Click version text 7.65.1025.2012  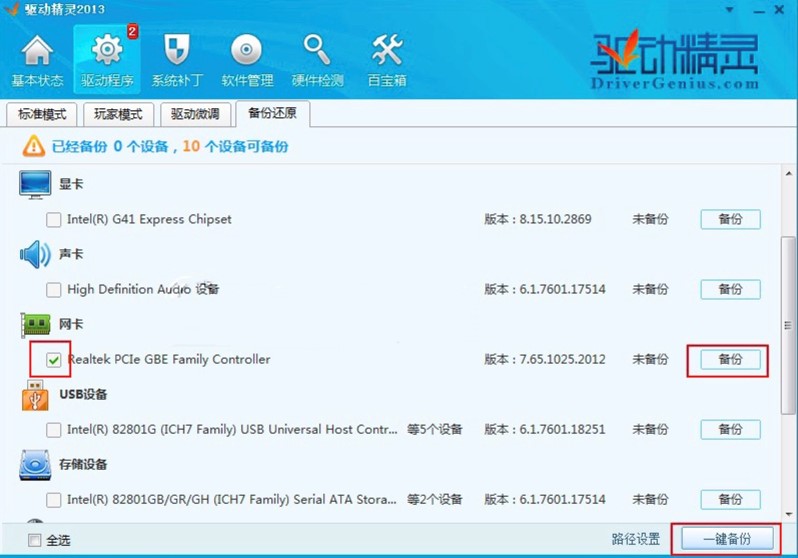(562, 359)
